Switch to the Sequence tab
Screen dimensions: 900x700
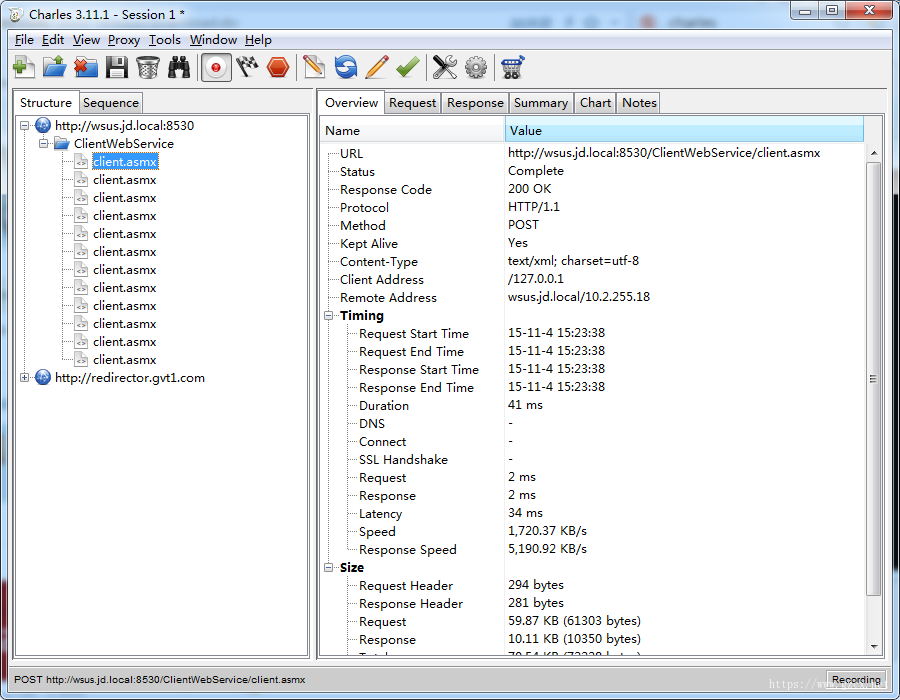tap(111, 103)
